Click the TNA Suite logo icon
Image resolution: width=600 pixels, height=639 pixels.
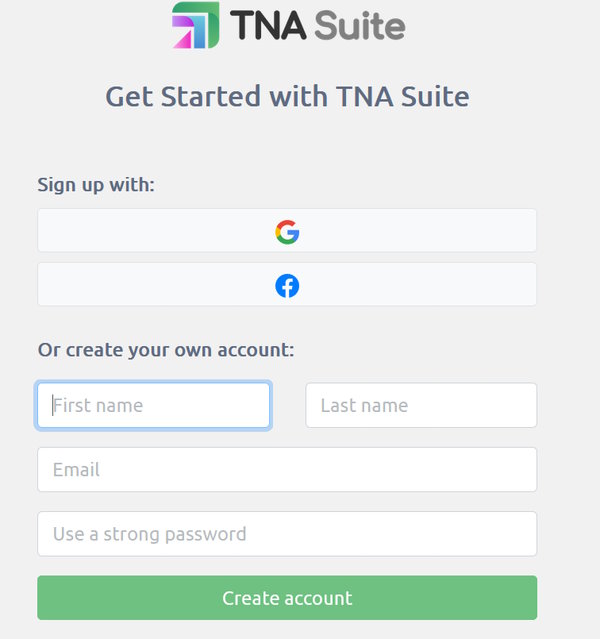195,25
